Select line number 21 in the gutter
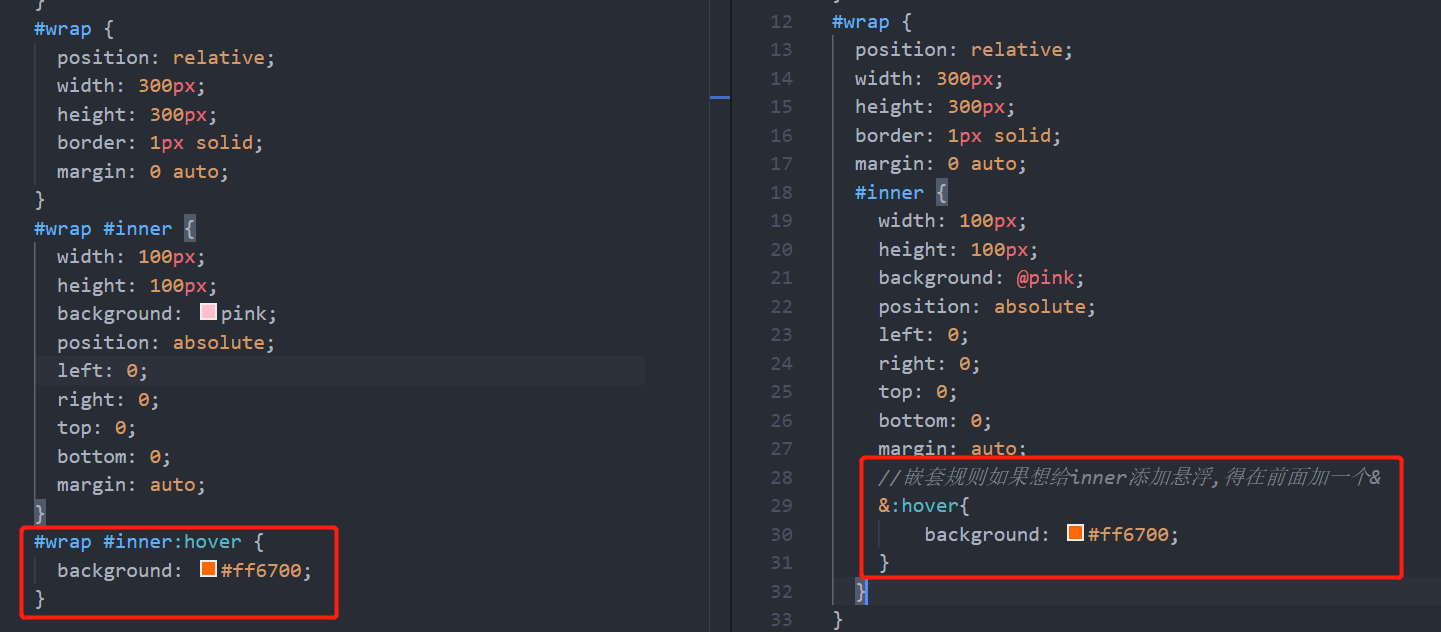1441x632 pixels. point(781,277)
